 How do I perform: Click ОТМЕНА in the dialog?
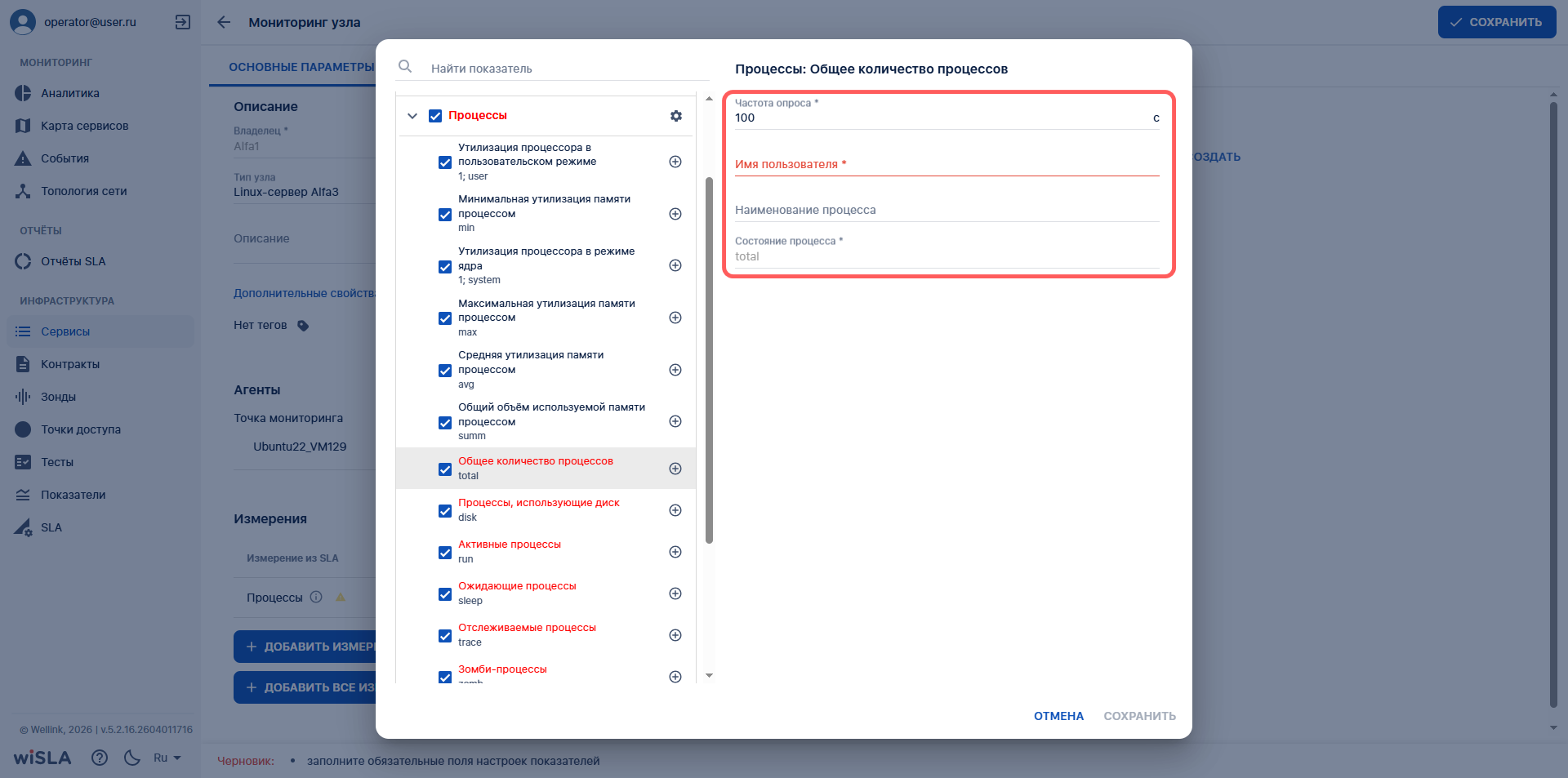tap(1058, 716)
